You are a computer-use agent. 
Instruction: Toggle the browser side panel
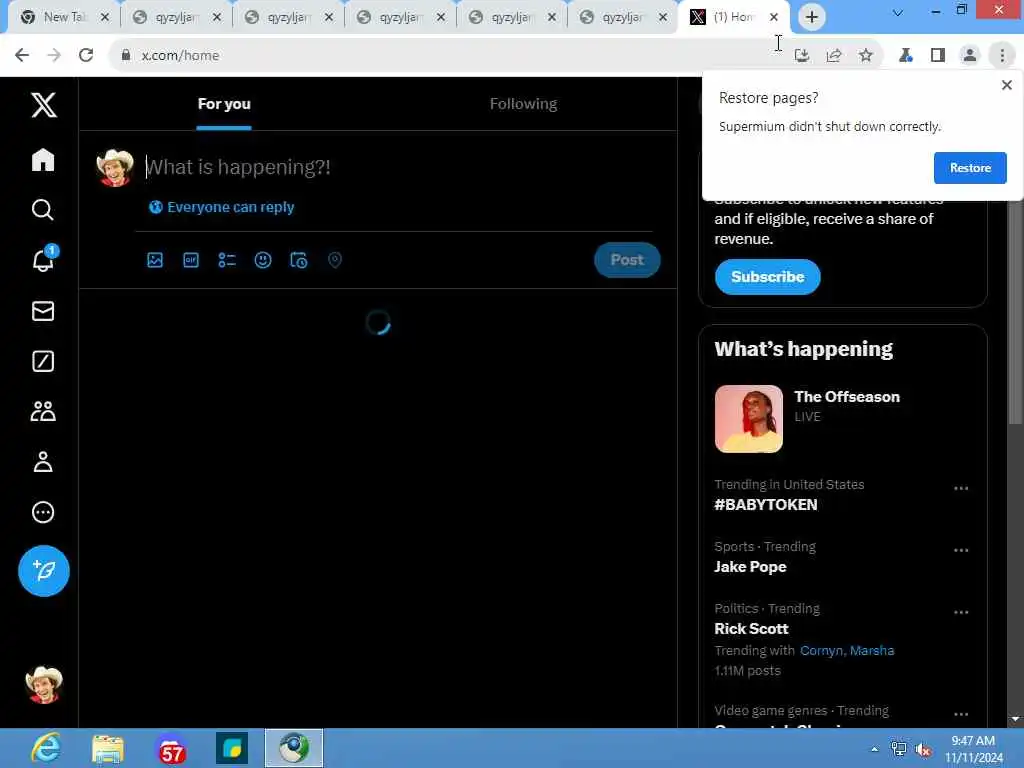938,56
